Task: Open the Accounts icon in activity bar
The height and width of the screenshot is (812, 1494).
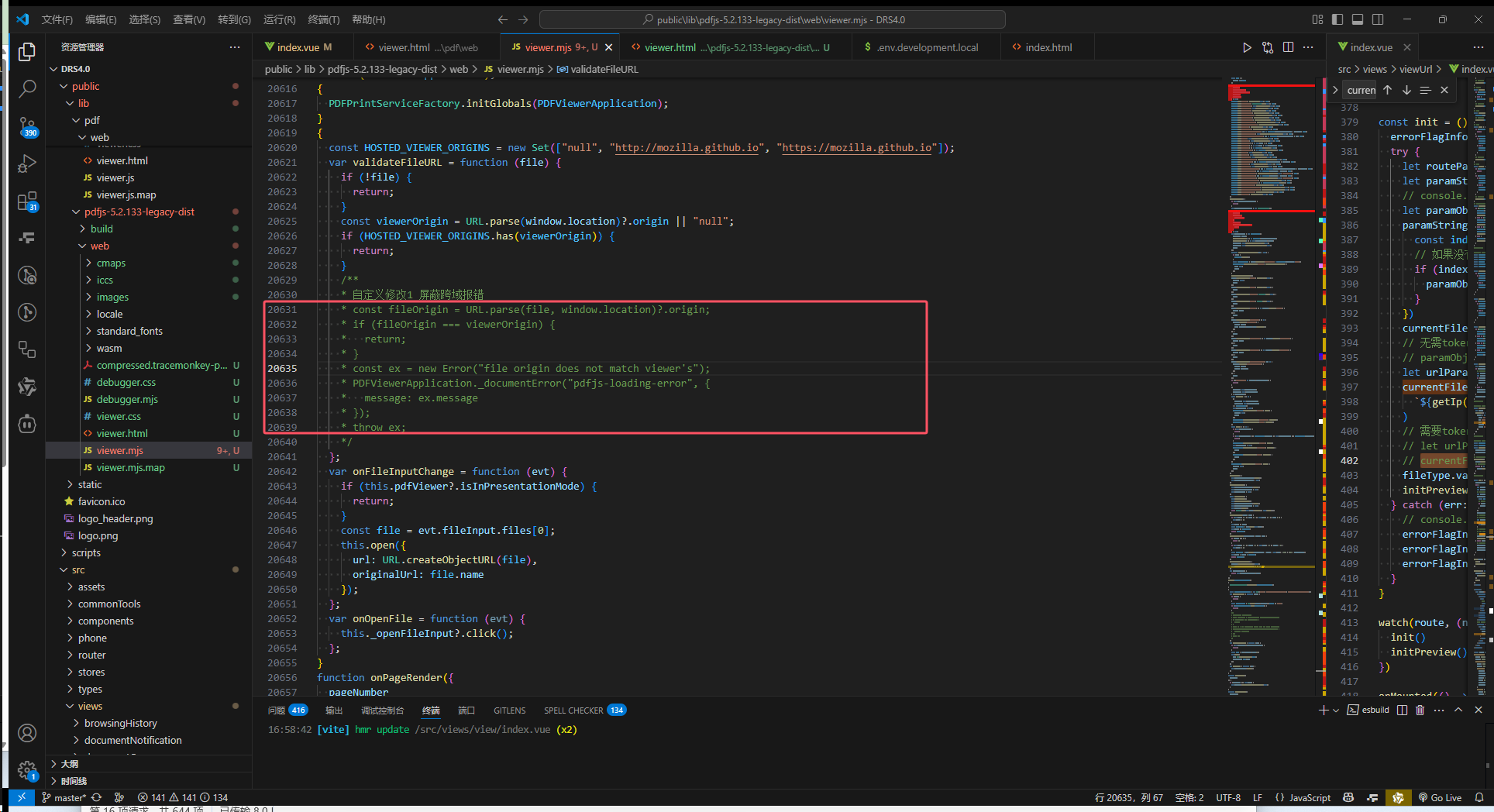Action: click(27, 733)
